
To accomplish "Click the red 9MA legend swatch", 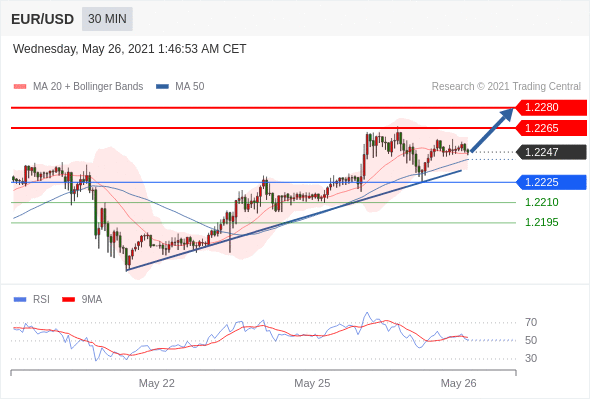I will [x=68, y=300].
